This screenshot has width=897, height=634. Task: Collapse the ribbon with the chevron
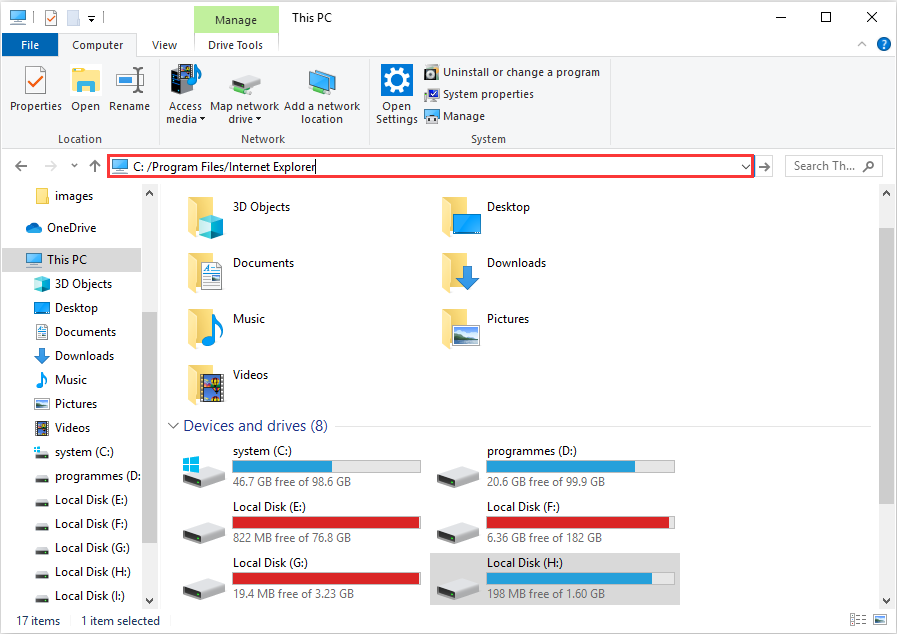tap(862, 45)
